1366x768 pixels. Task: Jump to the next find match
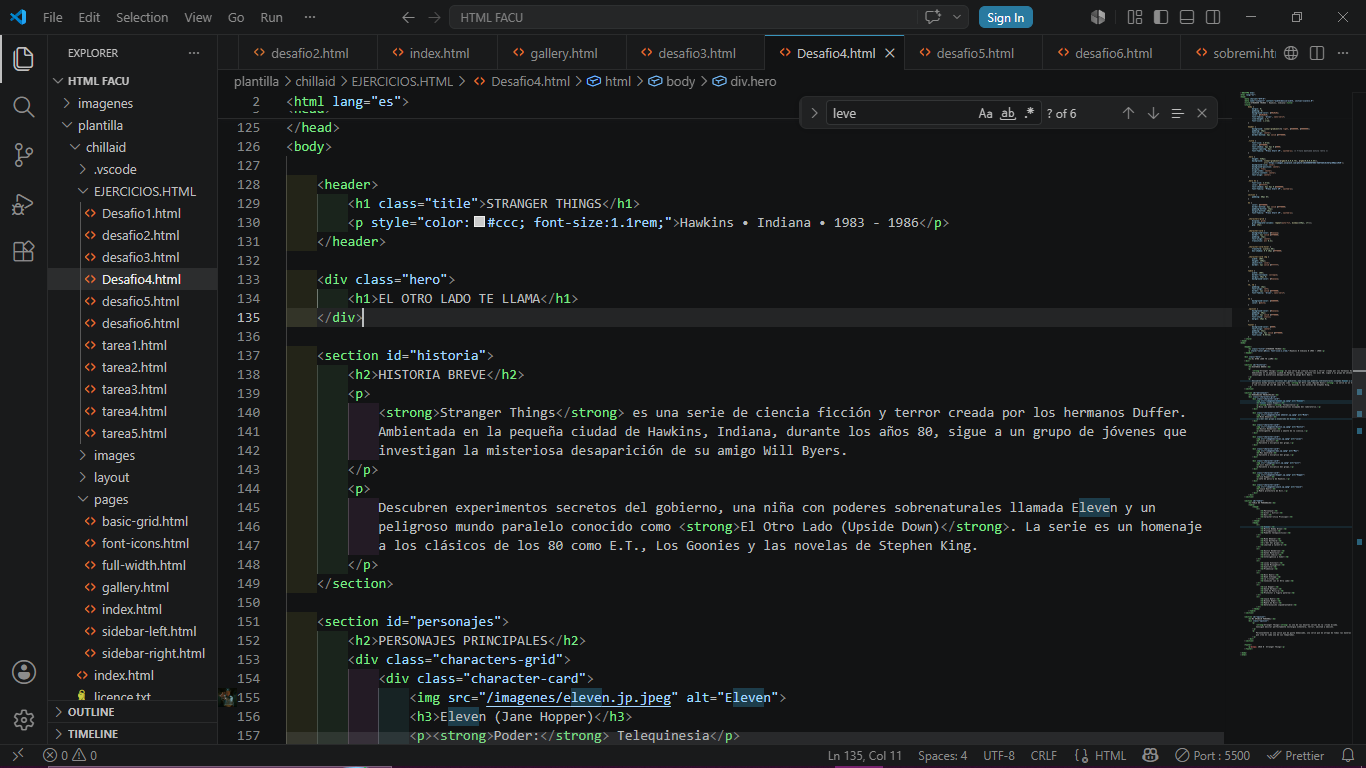pyautogui.click(x=1153, y=113)
